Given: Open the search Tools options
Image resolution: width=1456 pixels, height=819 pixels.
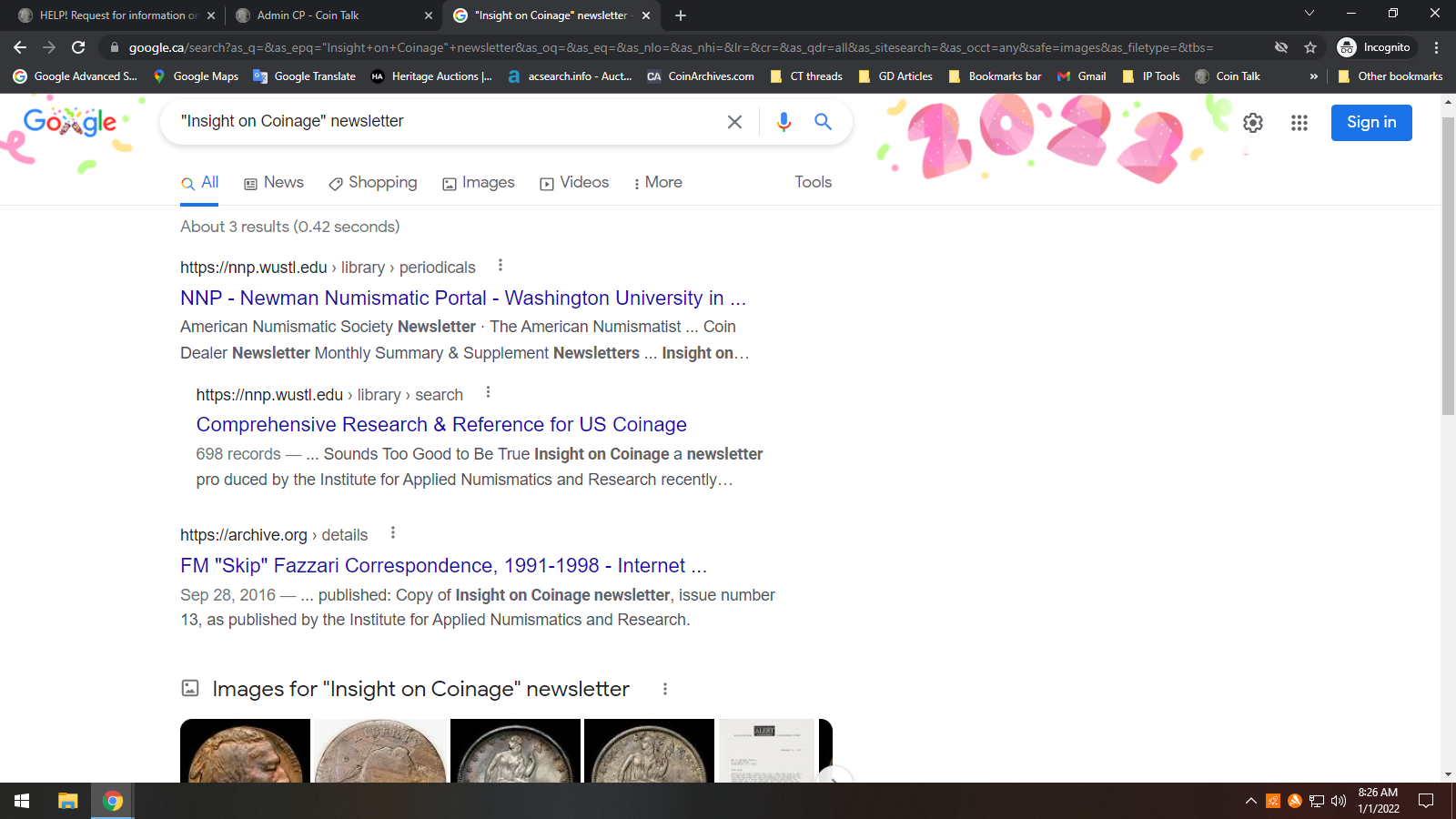Looking at the screenshot, I should pos(813,182).
